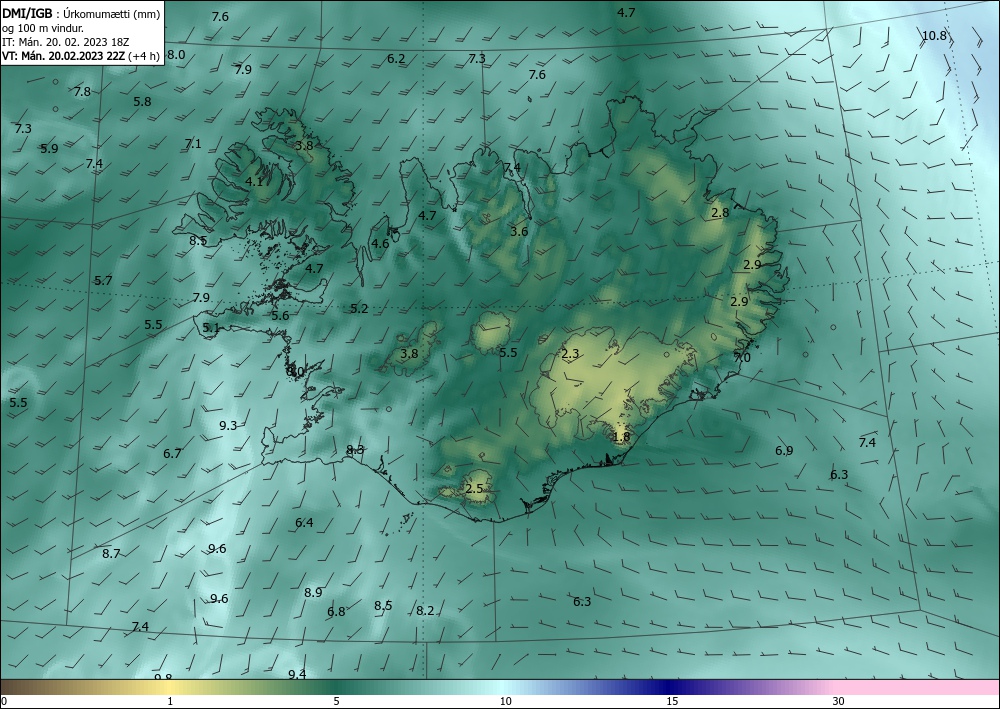Click the 'IT: Mán. 20. 02. 2023 18Z' line
Screen dimensions: 1000x709
66,42
